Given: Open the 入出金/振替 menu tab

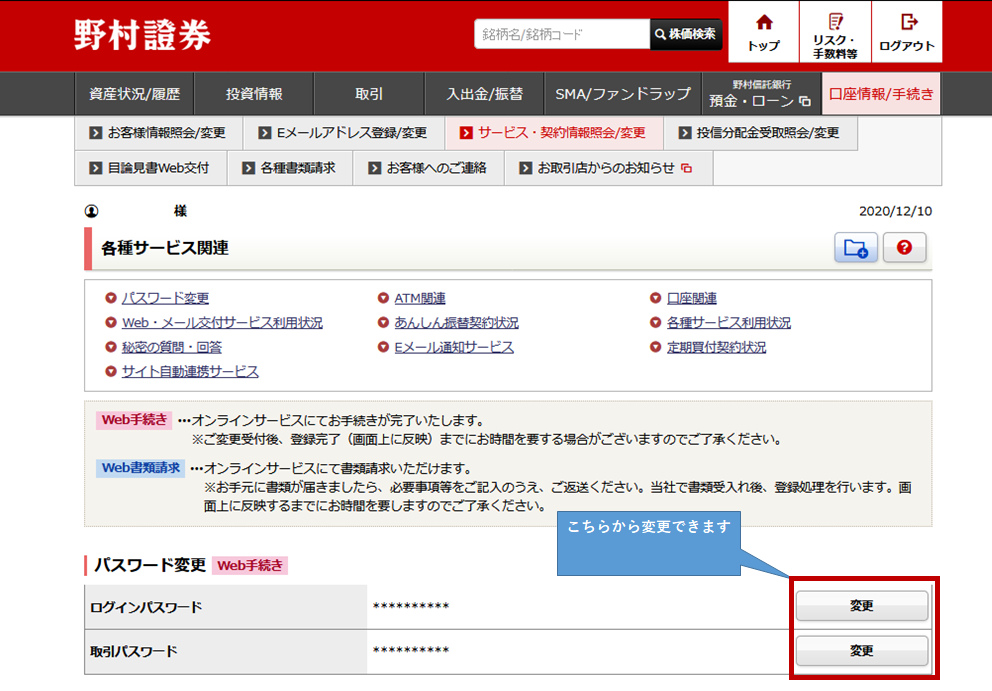Looking at the screenshot, I should click(485, 94).
